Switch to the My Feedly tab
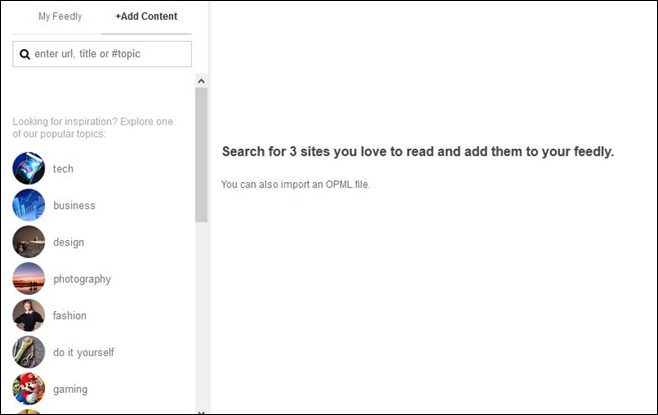This screenshot has height=415, width=658. coord(60,16)
